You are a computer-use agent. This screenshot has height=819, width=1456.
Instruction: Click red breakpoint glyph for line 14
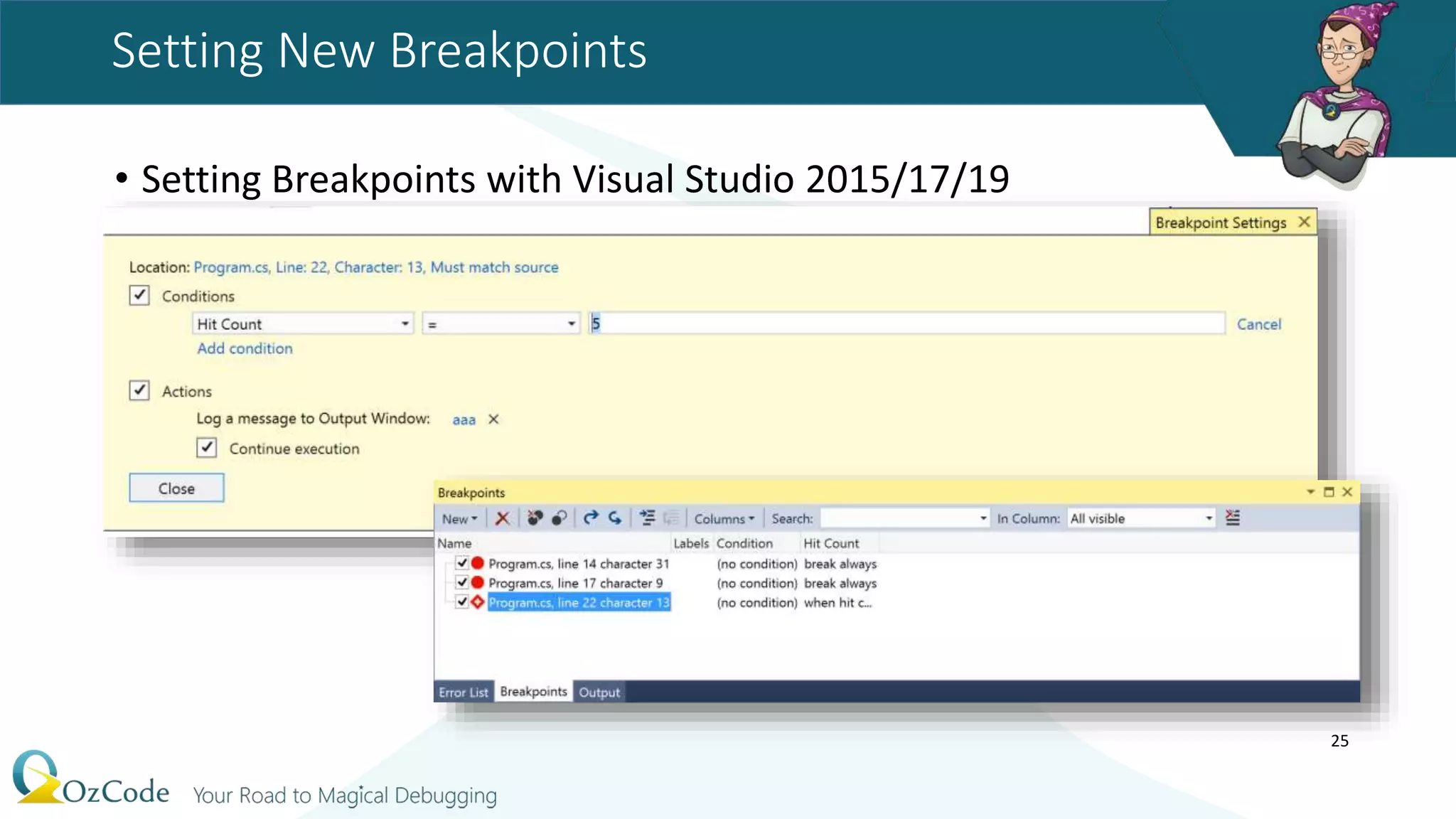(x=478, y=563)
